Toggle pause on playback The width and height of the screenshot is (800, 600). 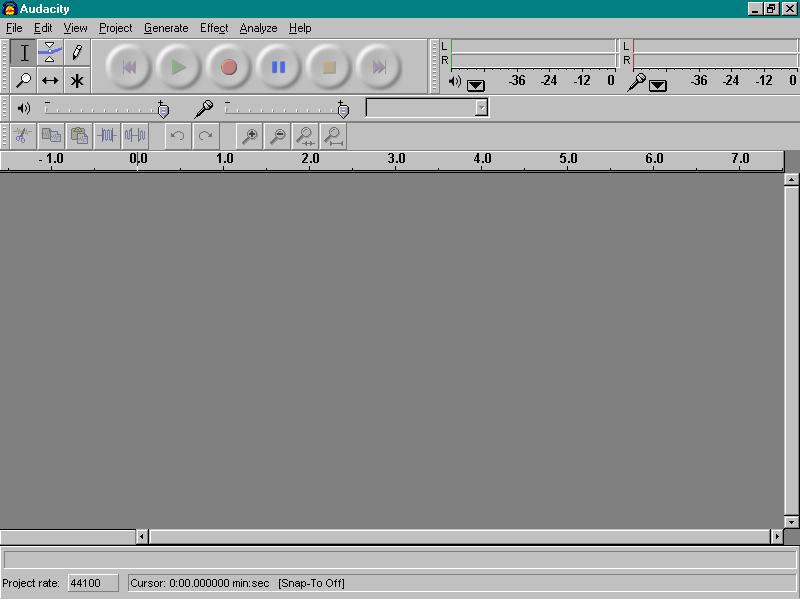(x=278, y=67)
